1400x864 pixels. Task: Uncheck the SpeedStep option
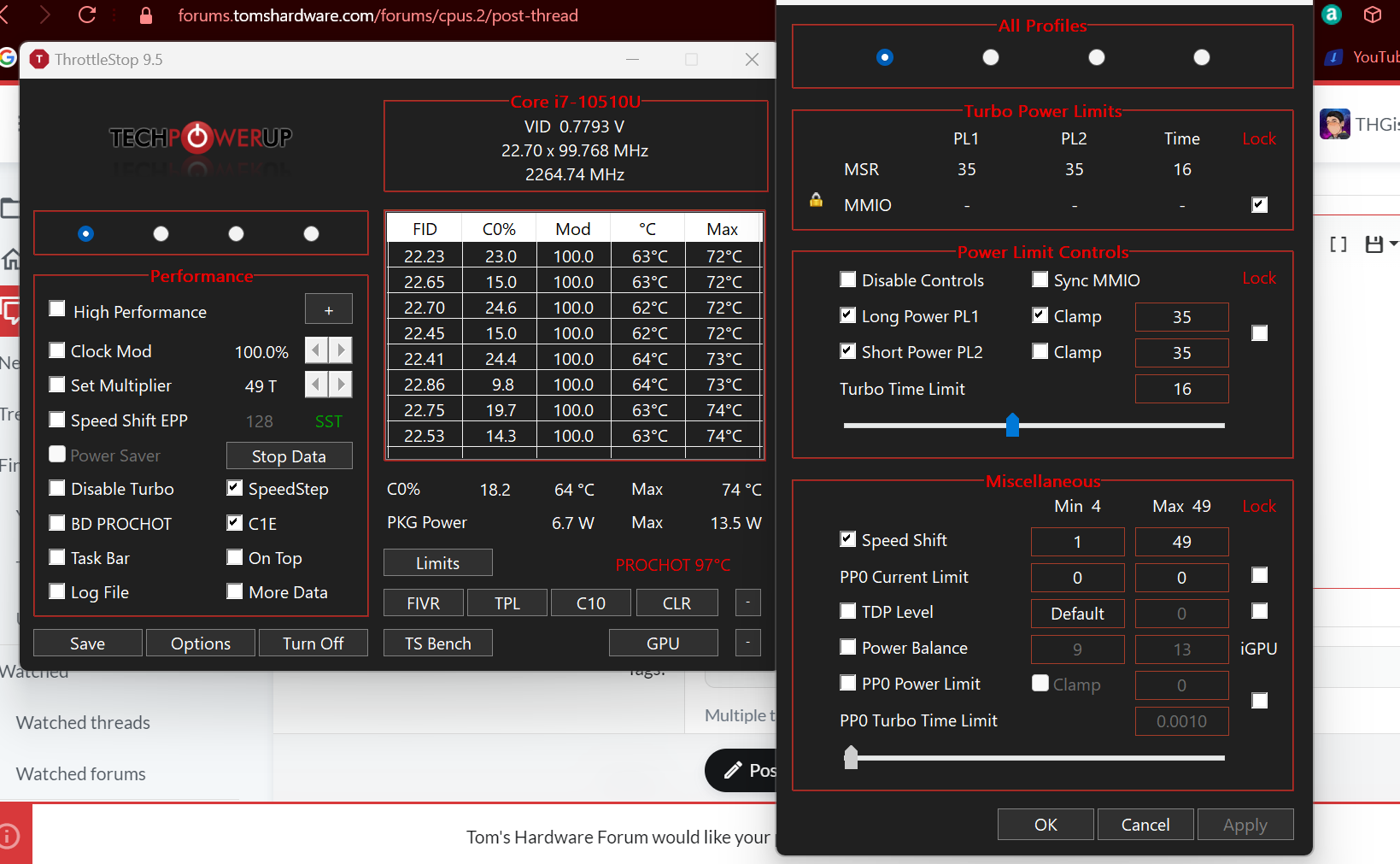(235, 488)
